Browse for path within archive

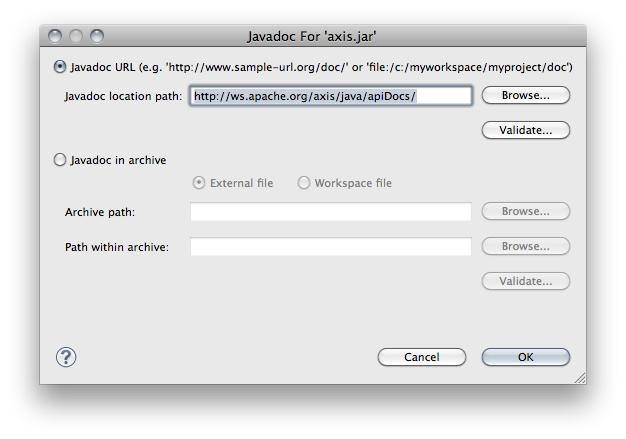(x=526, y=246)
